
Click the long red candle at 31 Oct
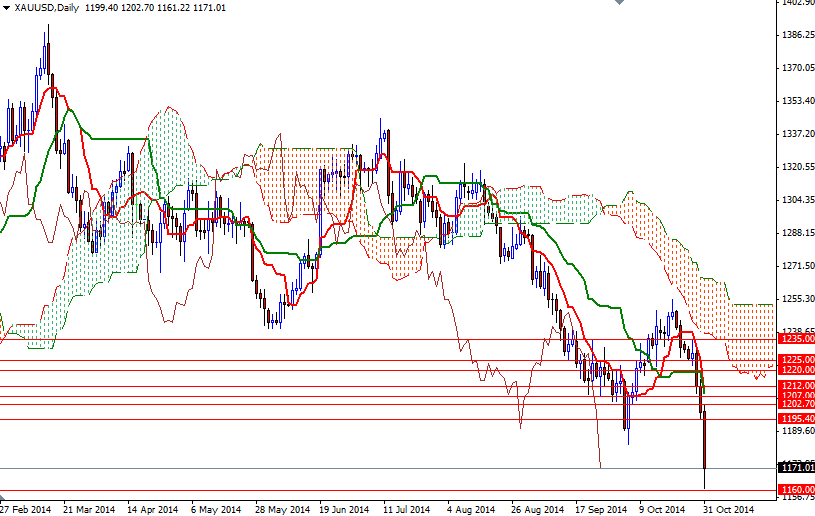[706, 440]
